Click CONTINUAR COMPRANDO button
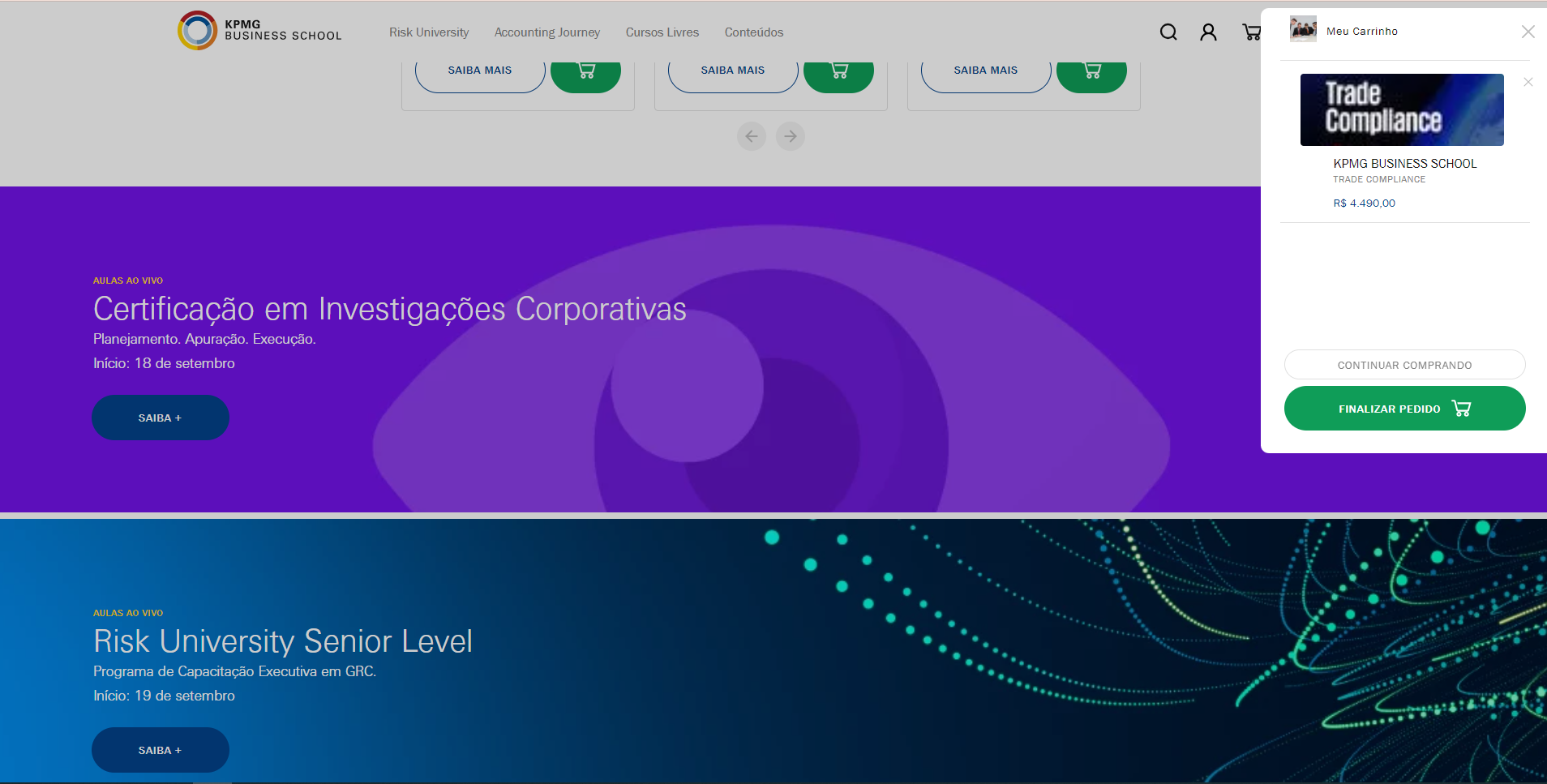Image resolution: width=1547 pixels, height=784 pixels. (1405, 365)
